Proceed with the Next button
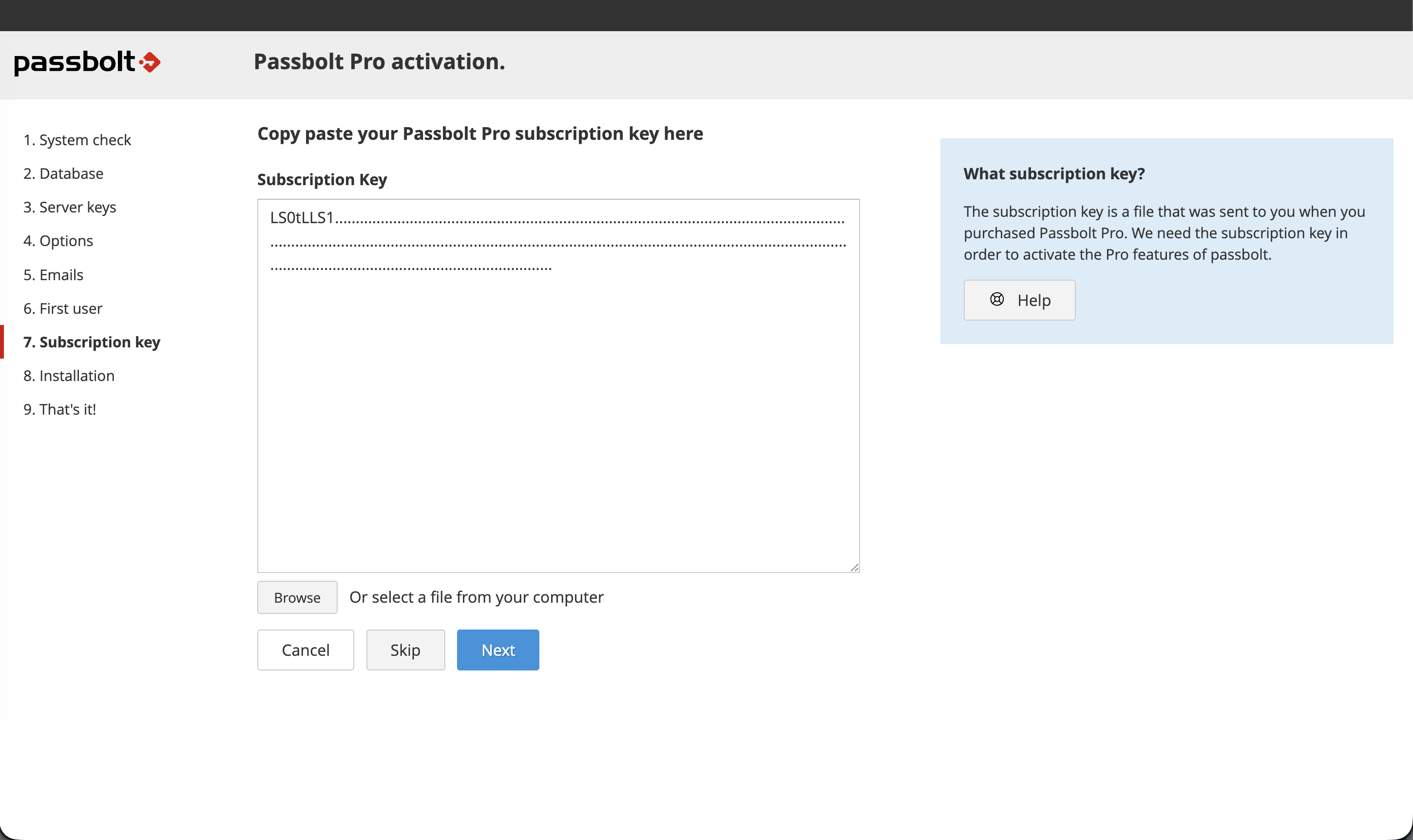Screen dimensions: 1413x840 coord(498,650)
